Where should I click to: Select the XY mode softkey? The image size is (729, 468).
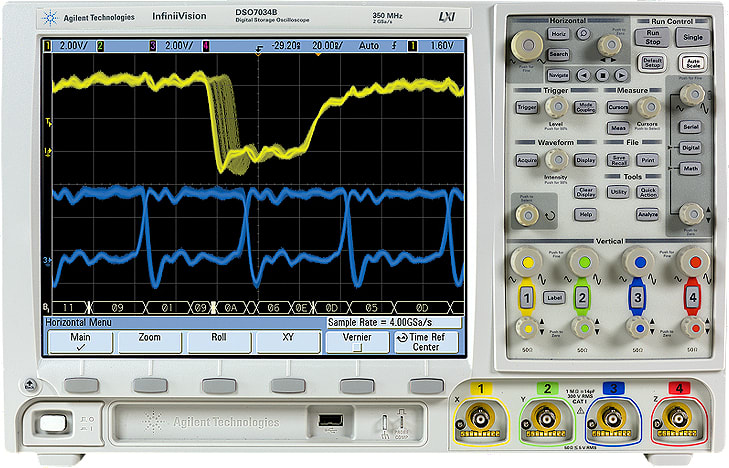(x=288, y=342)
